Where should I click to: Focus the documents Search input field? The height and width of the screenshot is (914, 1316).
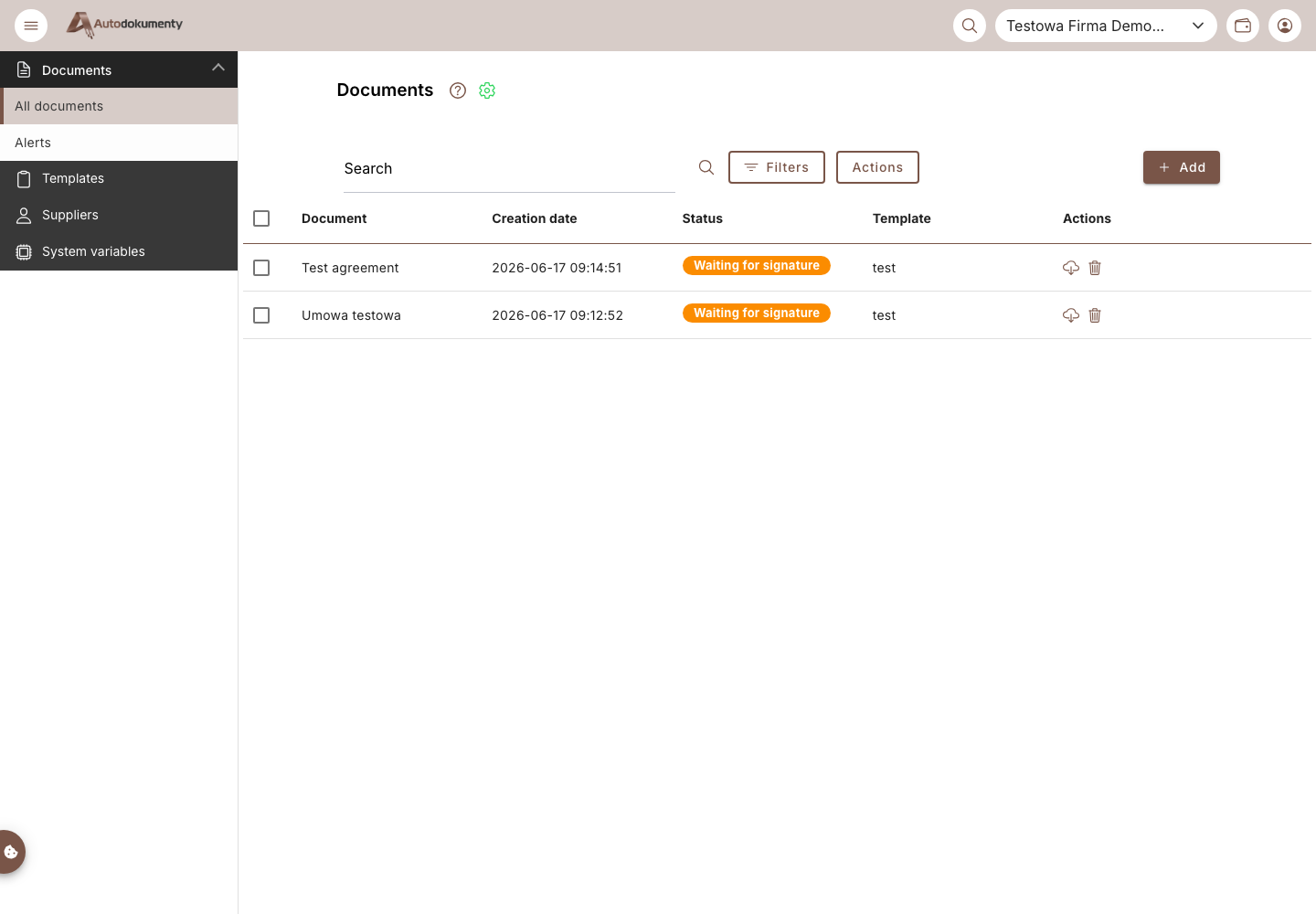coord(509,168)
